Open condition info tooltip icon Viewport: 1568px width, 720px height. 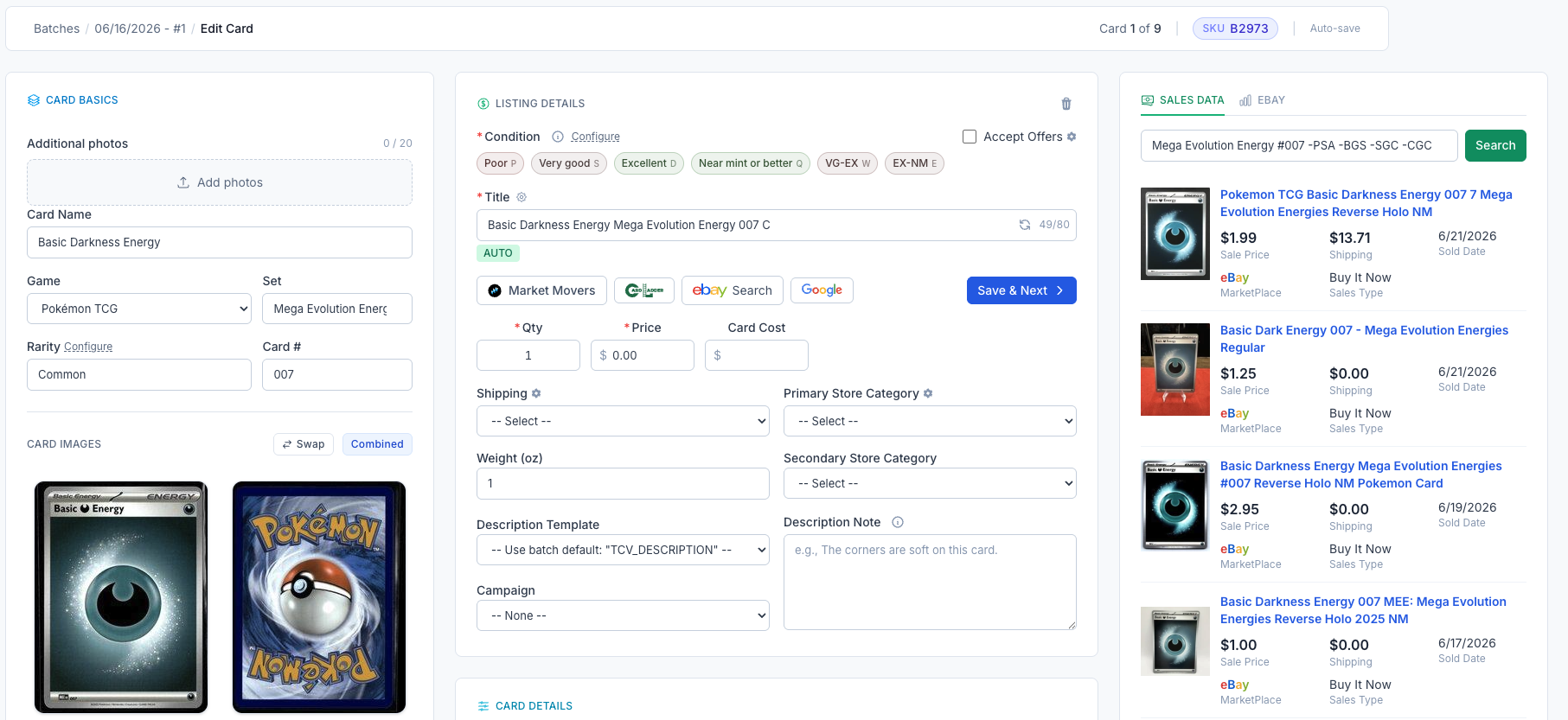click(558, 137)
